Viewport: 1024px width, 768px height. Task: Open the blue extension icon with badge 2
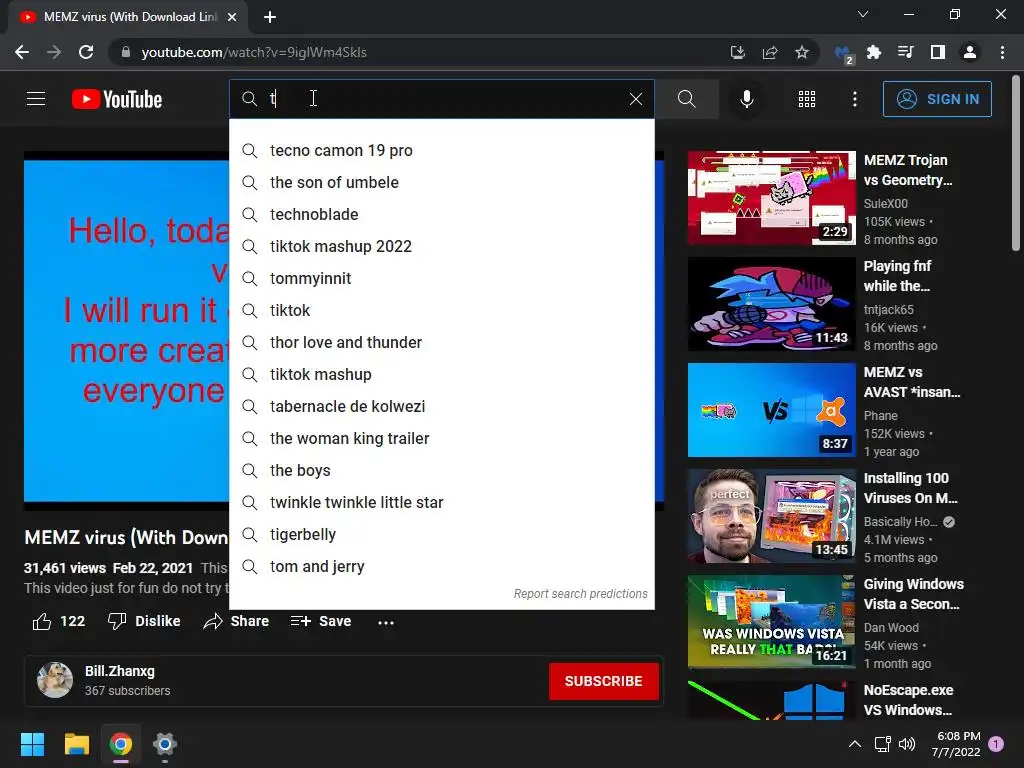843,54
